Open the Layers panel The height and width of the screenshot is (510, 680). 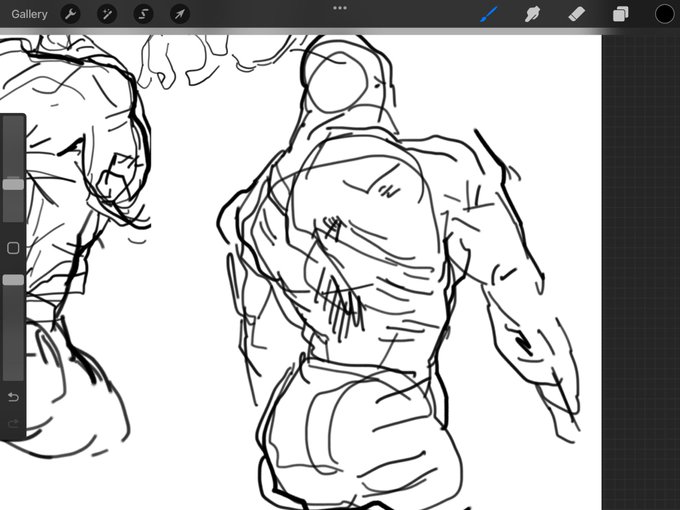[621, 14]
